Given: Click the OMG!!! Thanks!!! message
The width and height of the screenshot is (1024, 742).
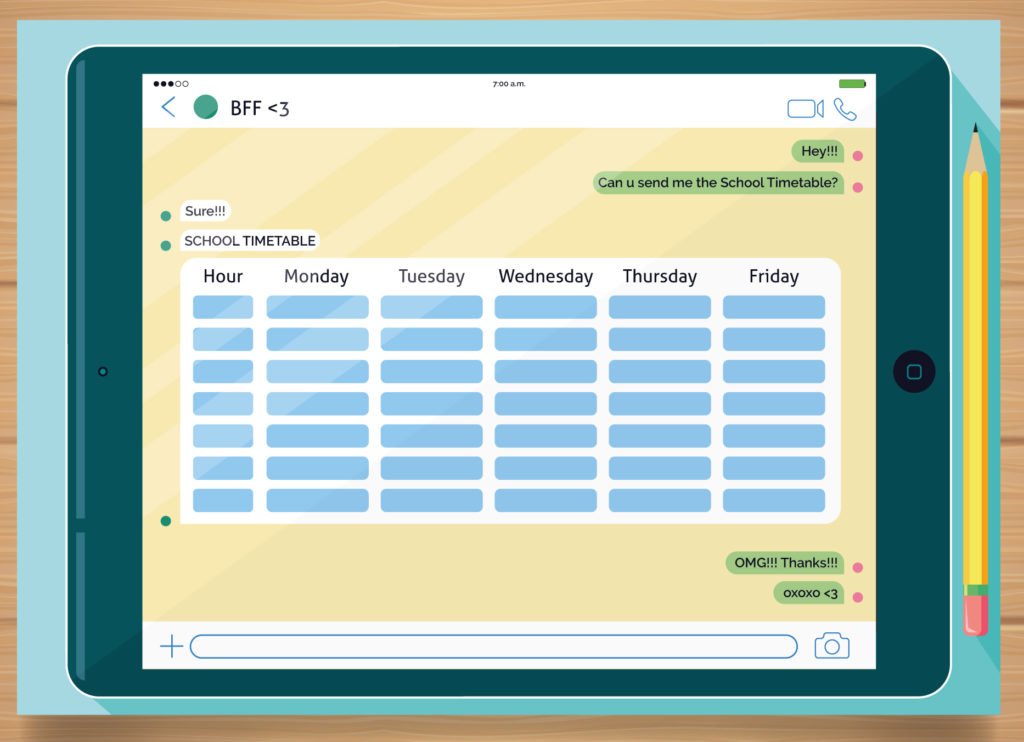Looking at the screenshot, I should click(x=785, y=562).
